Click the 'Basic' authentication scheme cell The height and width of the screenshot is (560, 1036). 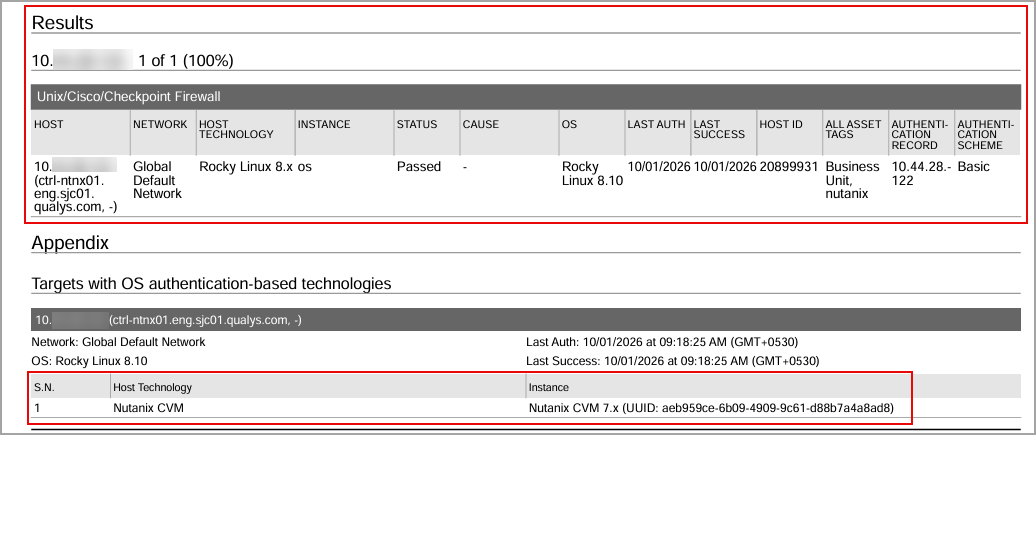click(x=973, y=167)
